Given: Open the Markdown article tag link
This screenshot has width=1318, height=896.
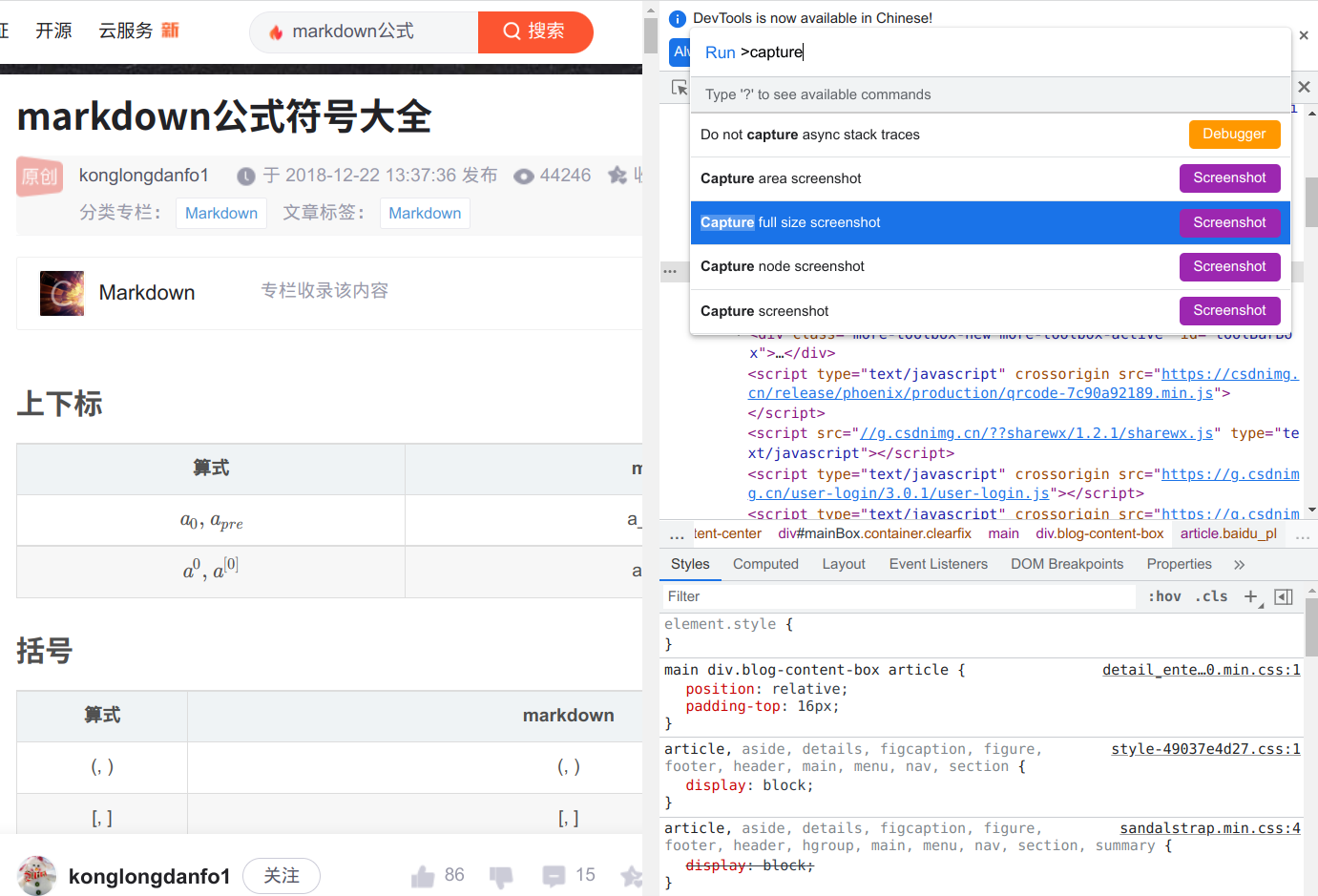Looking at the screenshot, I should tap(425, 213).
